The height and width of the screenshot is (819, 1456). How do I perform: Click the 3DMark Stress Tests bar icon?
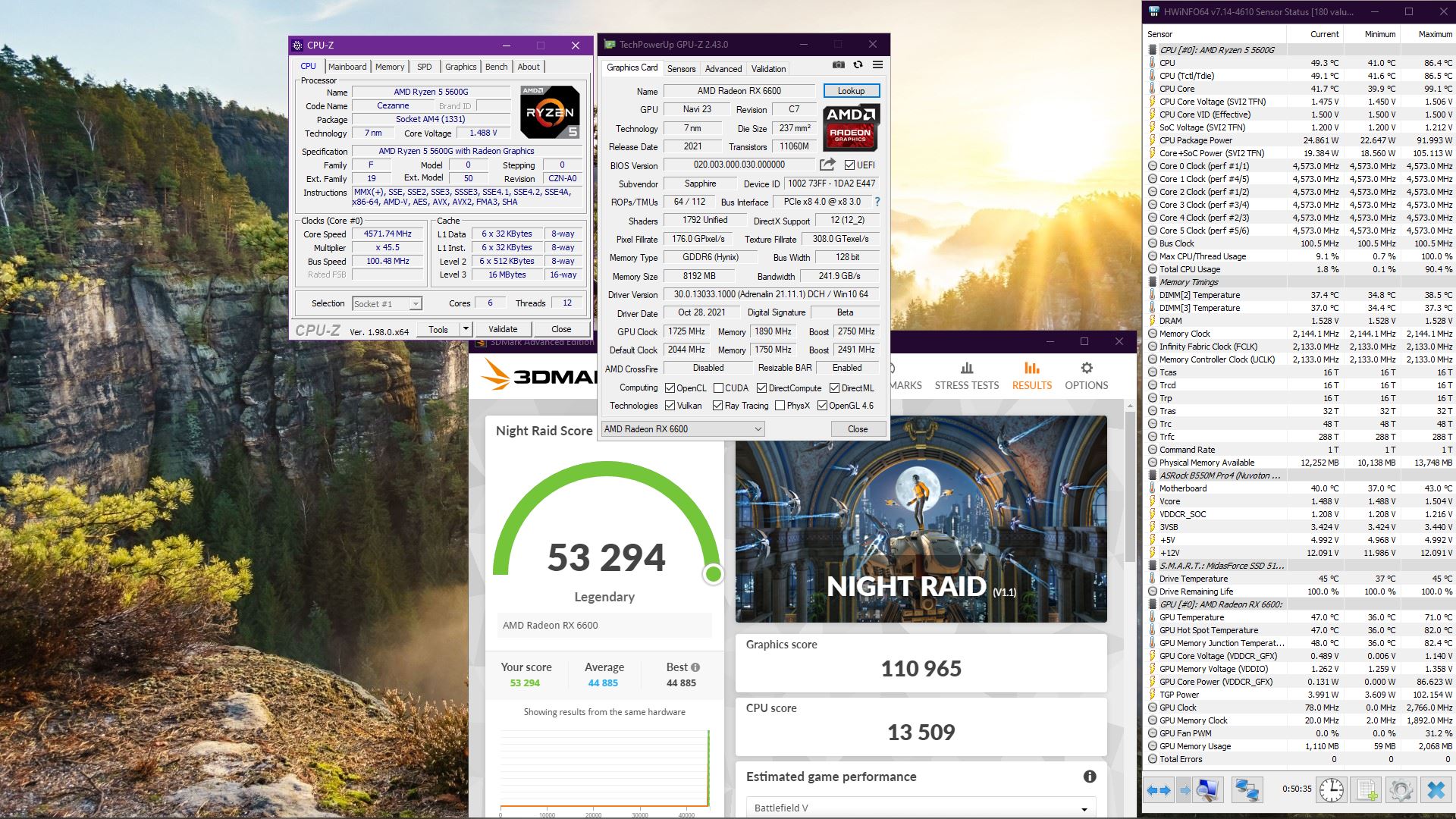pos(967,368)
